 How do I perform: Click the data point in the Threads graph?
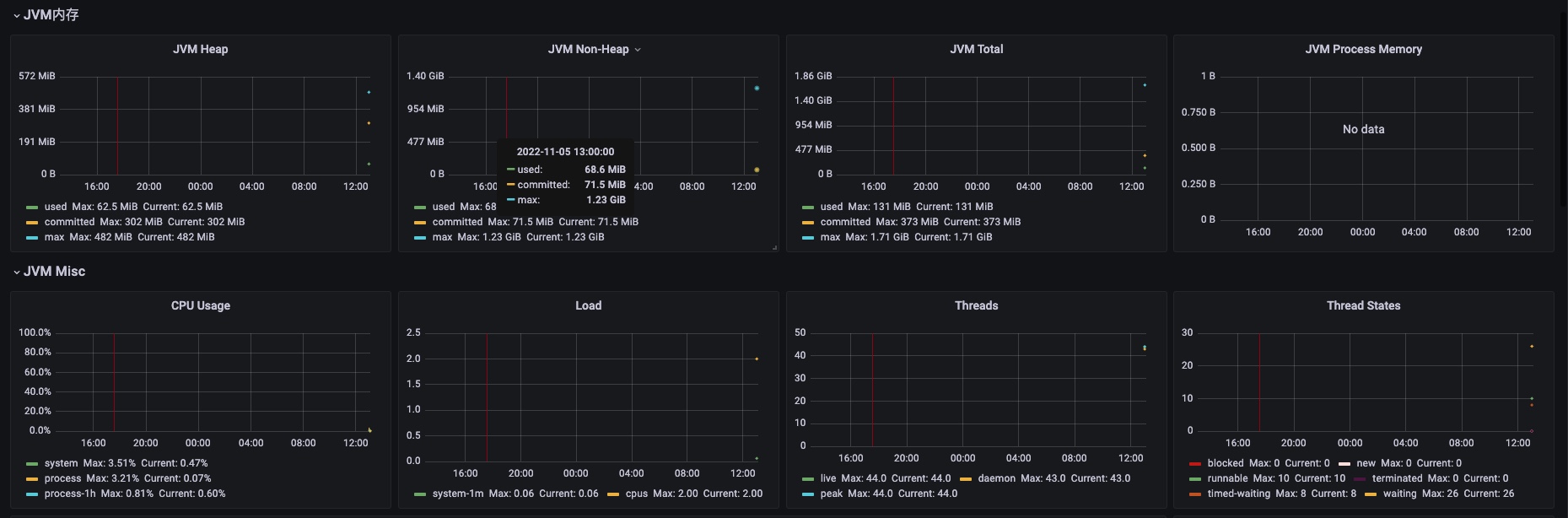click(x=1145, y=348)
